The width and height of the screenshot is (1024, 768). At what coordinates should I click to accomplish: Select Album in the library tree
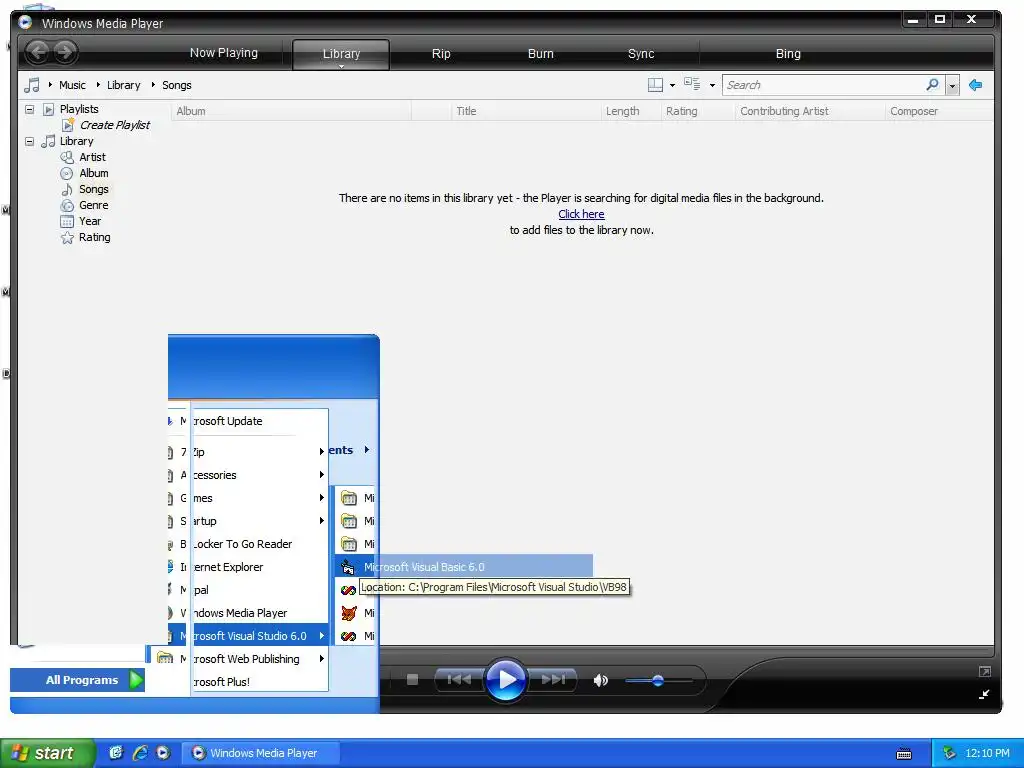coord(93,173)
